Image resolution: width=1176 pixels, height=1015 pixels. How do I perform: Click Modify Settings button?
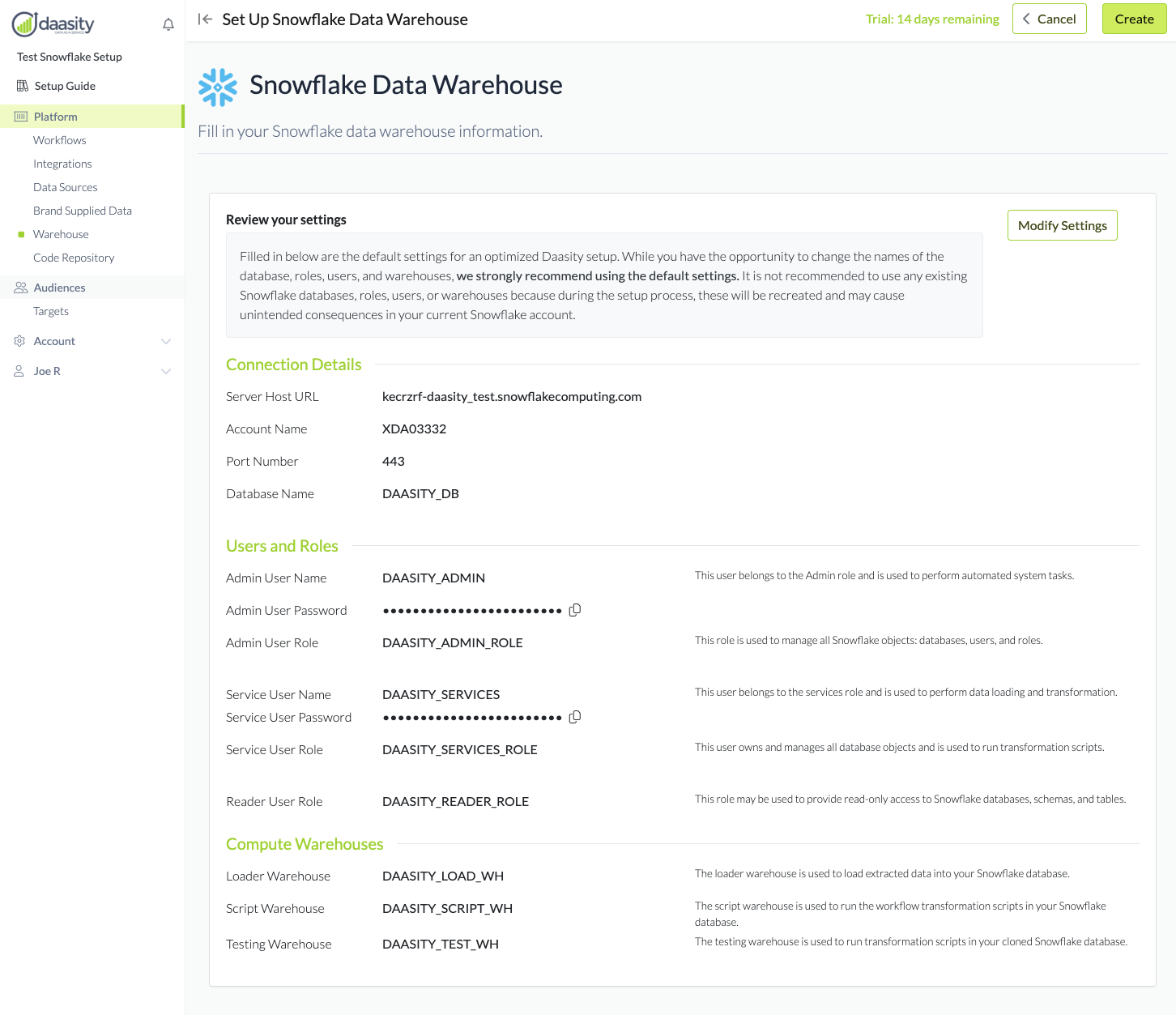point(1062,225)
